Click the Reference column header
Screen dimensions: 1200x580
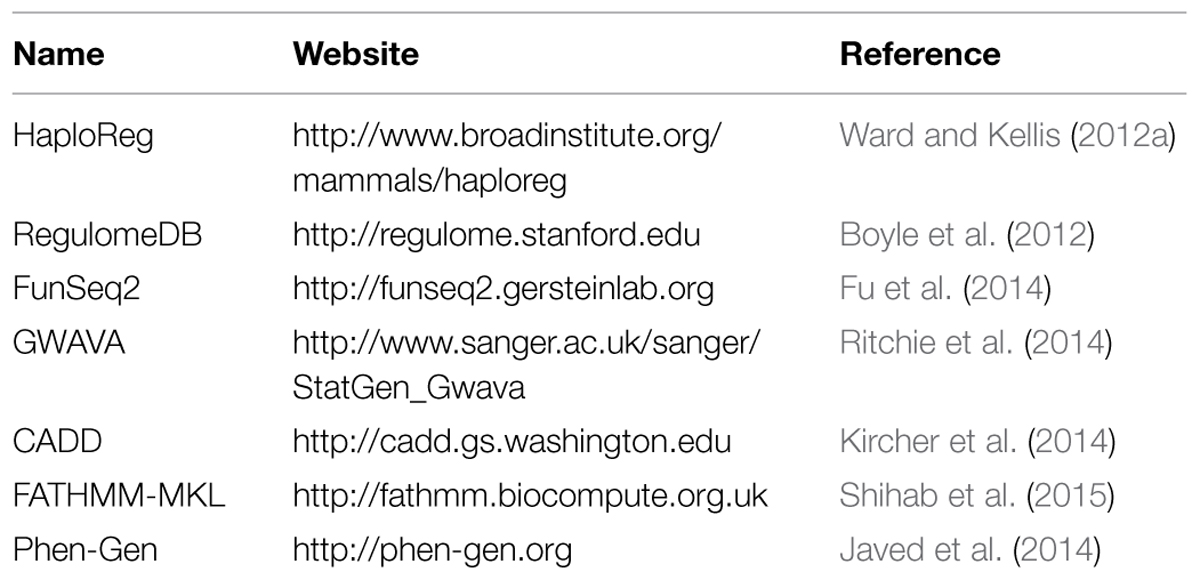920,54
